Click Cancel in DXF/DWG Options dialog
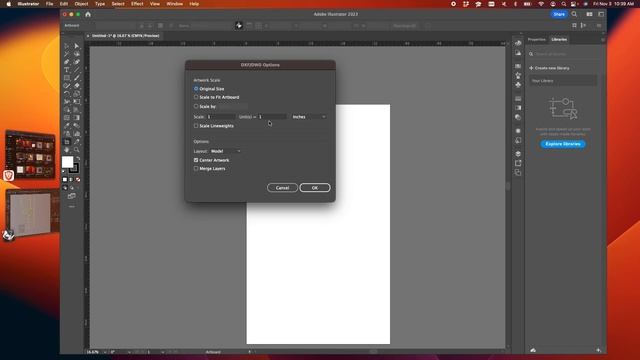 click(x=282, y=188)
